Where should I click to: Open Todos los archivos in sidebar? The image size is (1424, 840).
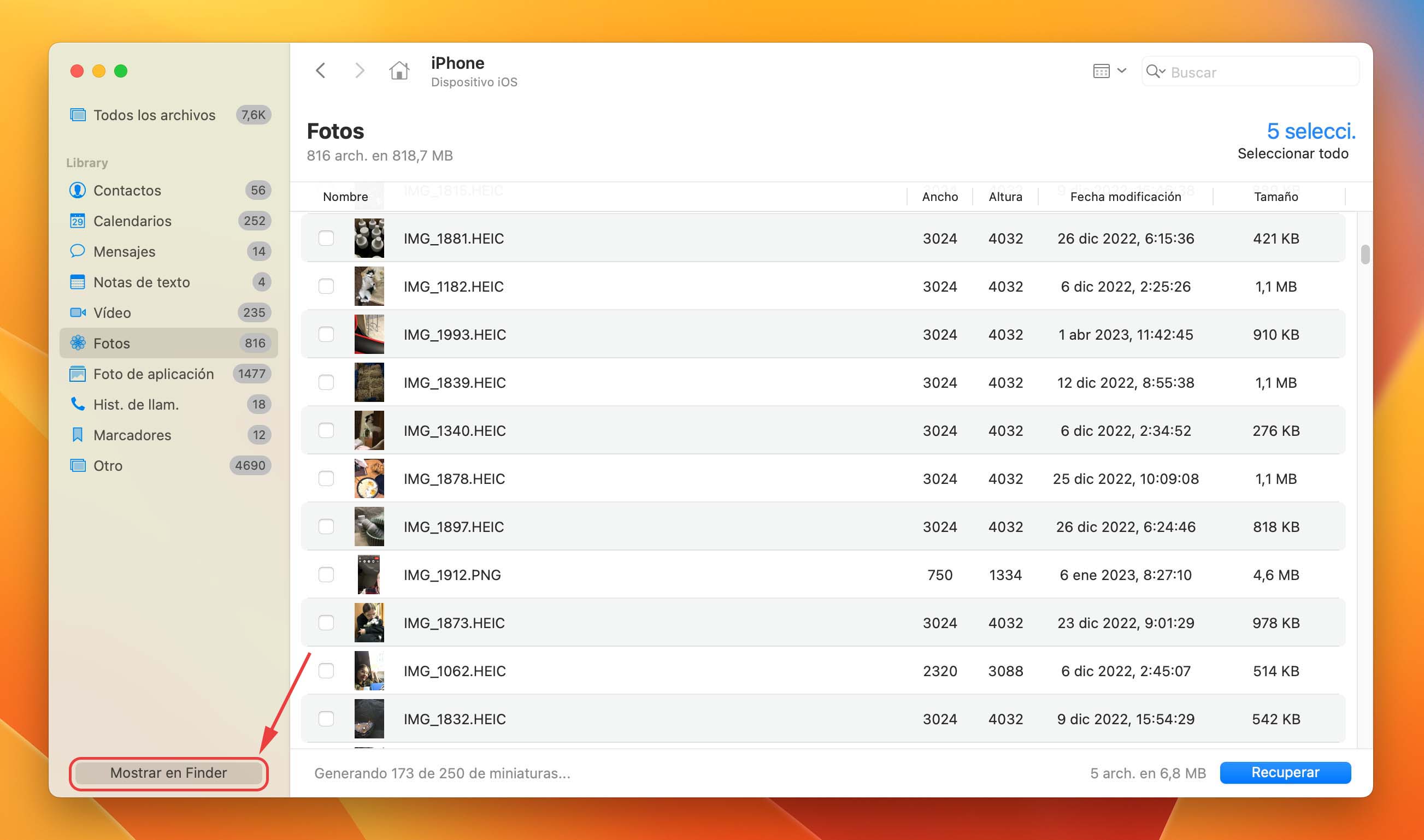coord(169,115)
